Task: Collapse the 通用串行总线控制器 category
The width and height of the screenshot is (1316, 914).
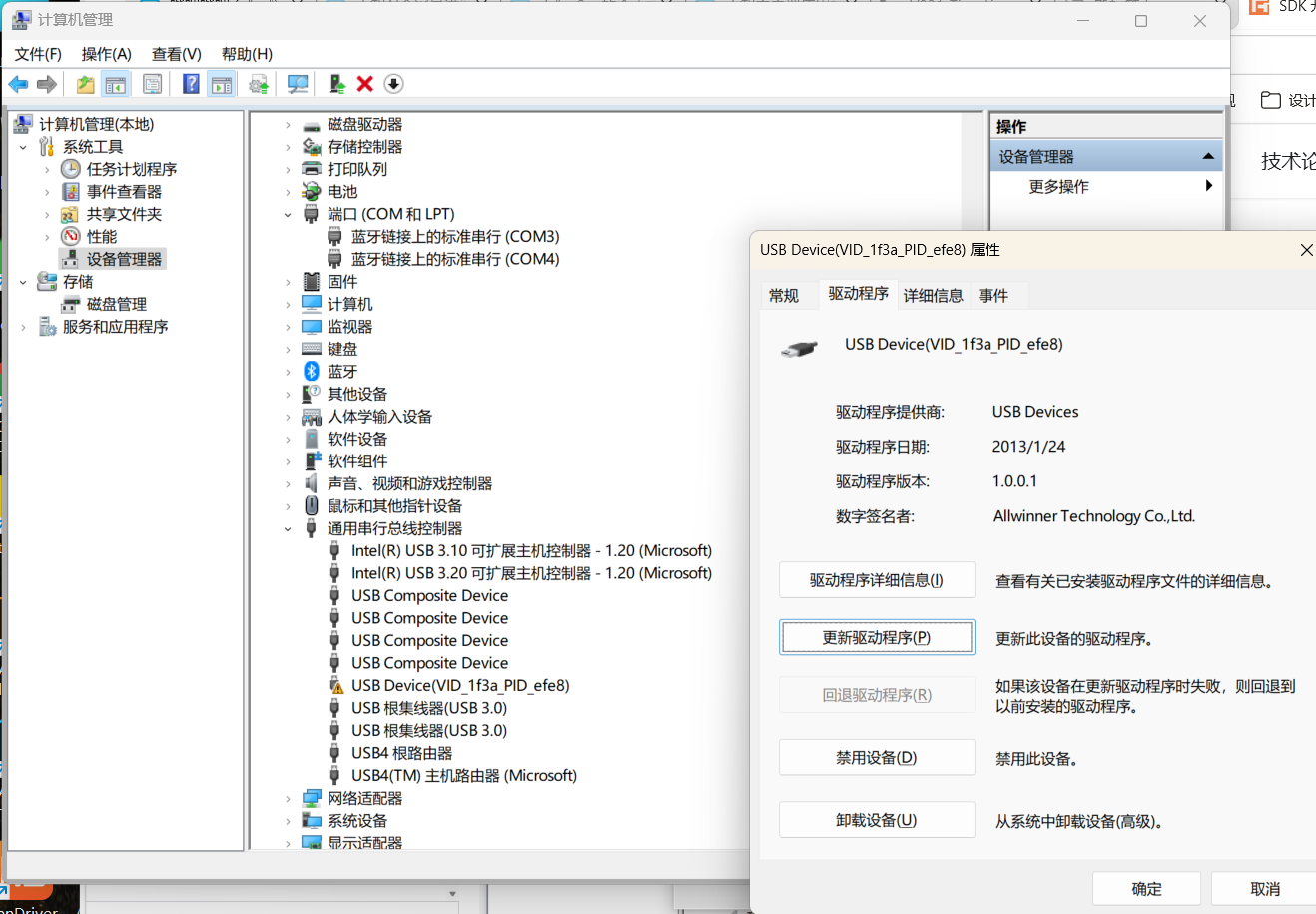Action: pyautogui.click(x=288, y=529)
